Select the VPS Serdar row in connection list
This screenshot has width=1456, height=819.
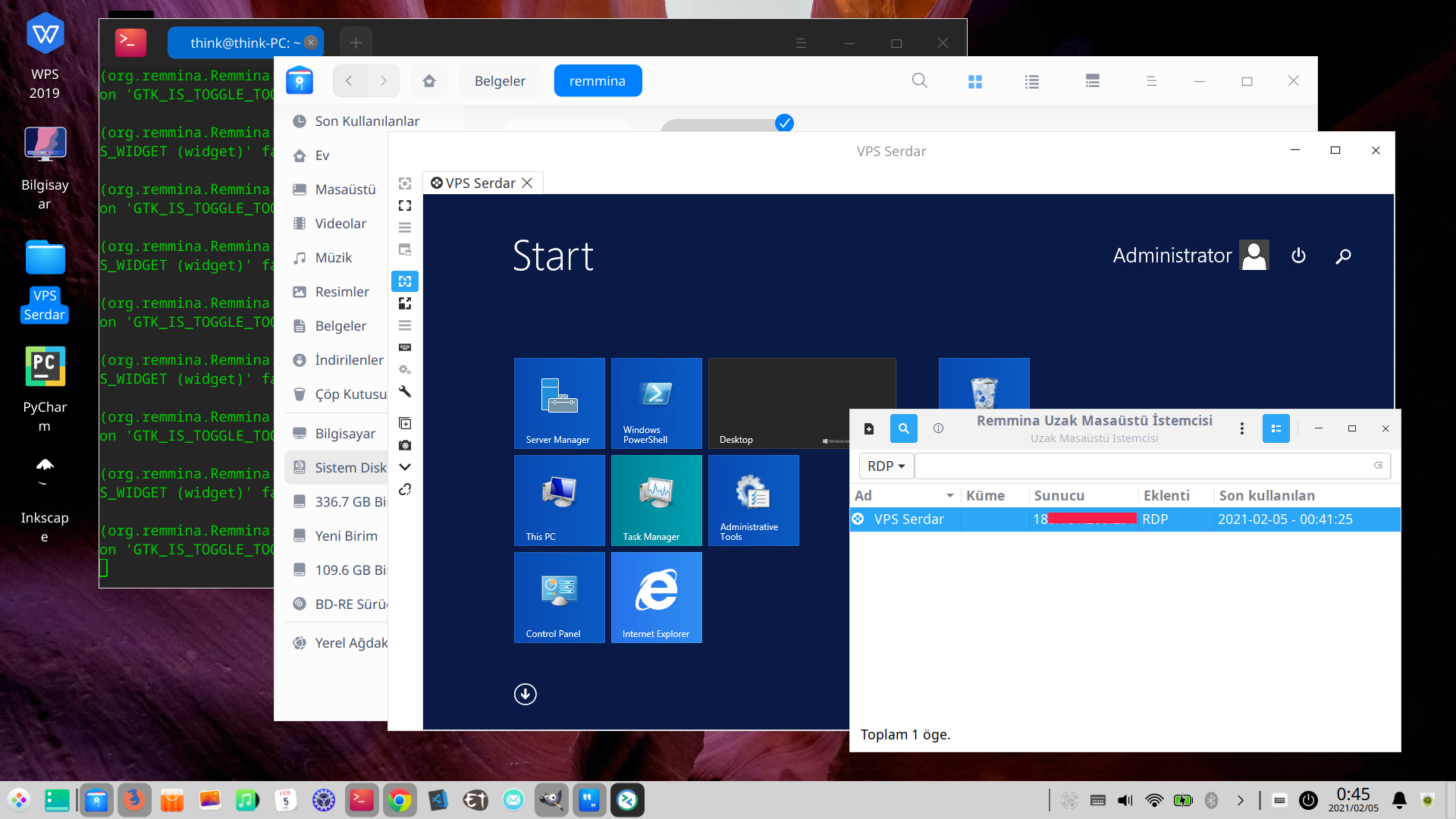[1125, 519]
